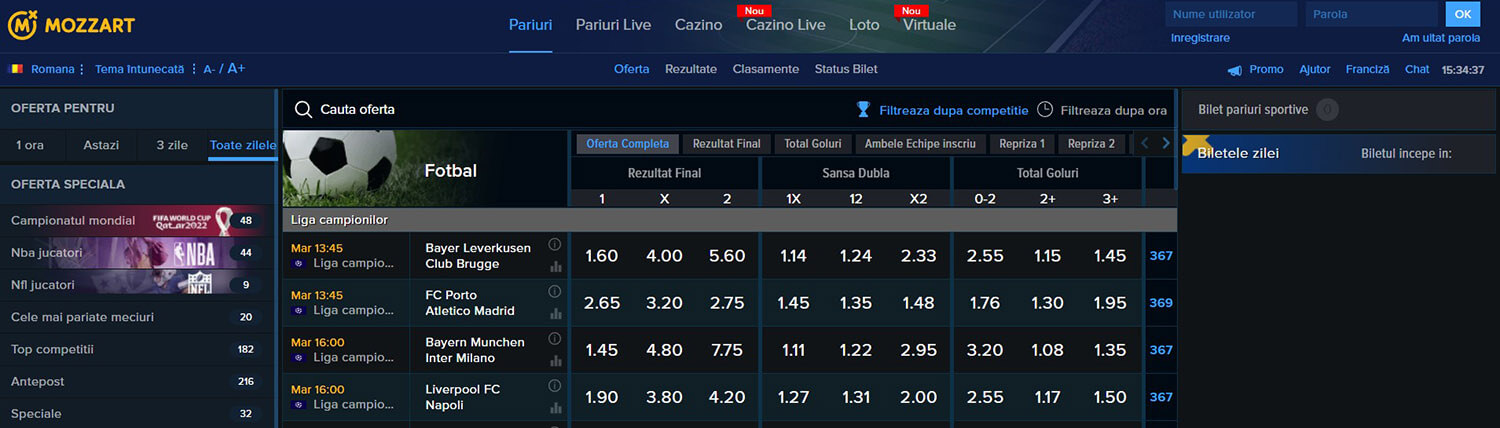This screenshot has height=428, width=1500.
Task: Open the Virtuale section
Action: (x=929, y=25)
